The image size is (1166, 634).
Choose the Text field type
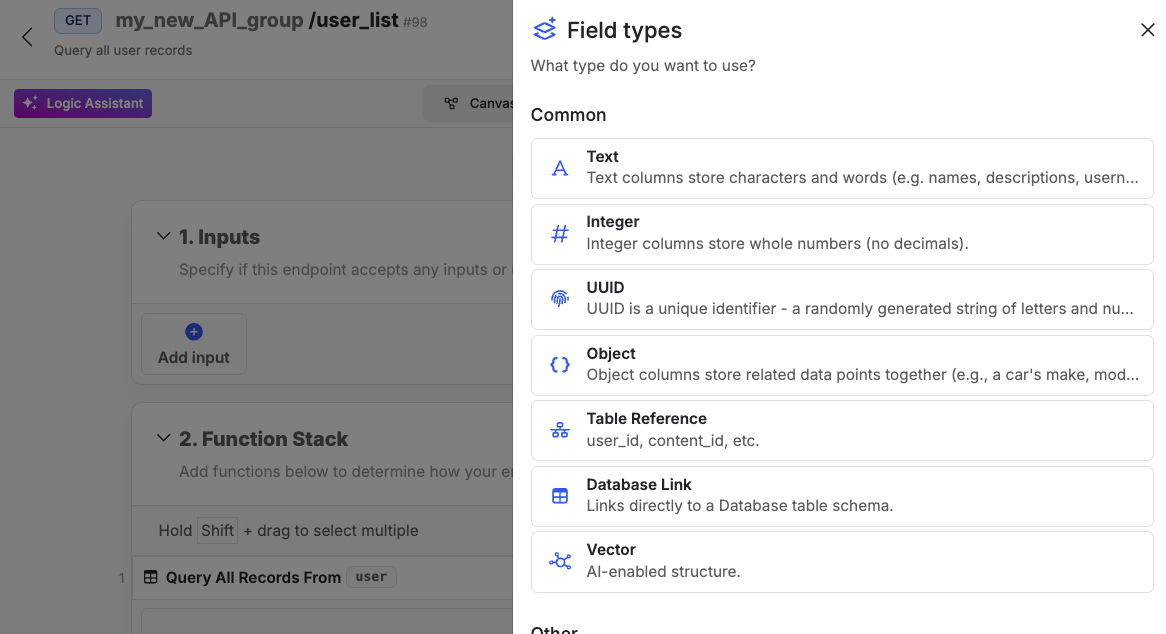pos(842,168)
